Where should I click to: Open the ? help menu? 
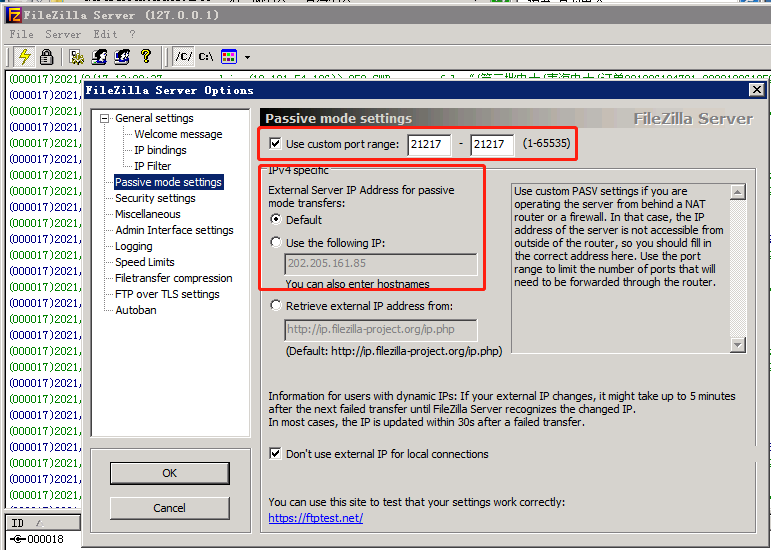click(x=132, y=34)
